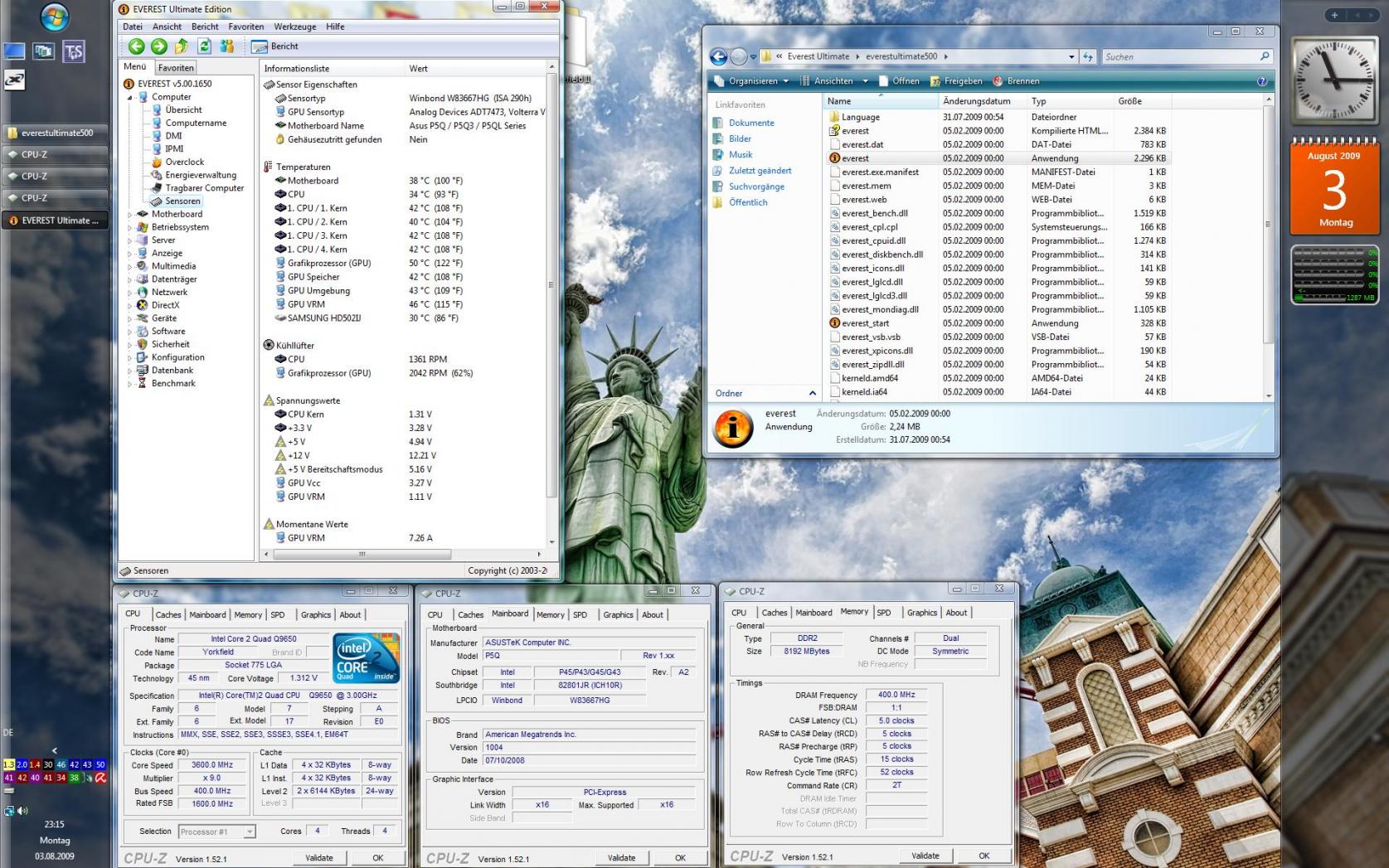1389x868 pixels.
Task: Click the Brennen button in Explorer
Action: pos(1016,81)
